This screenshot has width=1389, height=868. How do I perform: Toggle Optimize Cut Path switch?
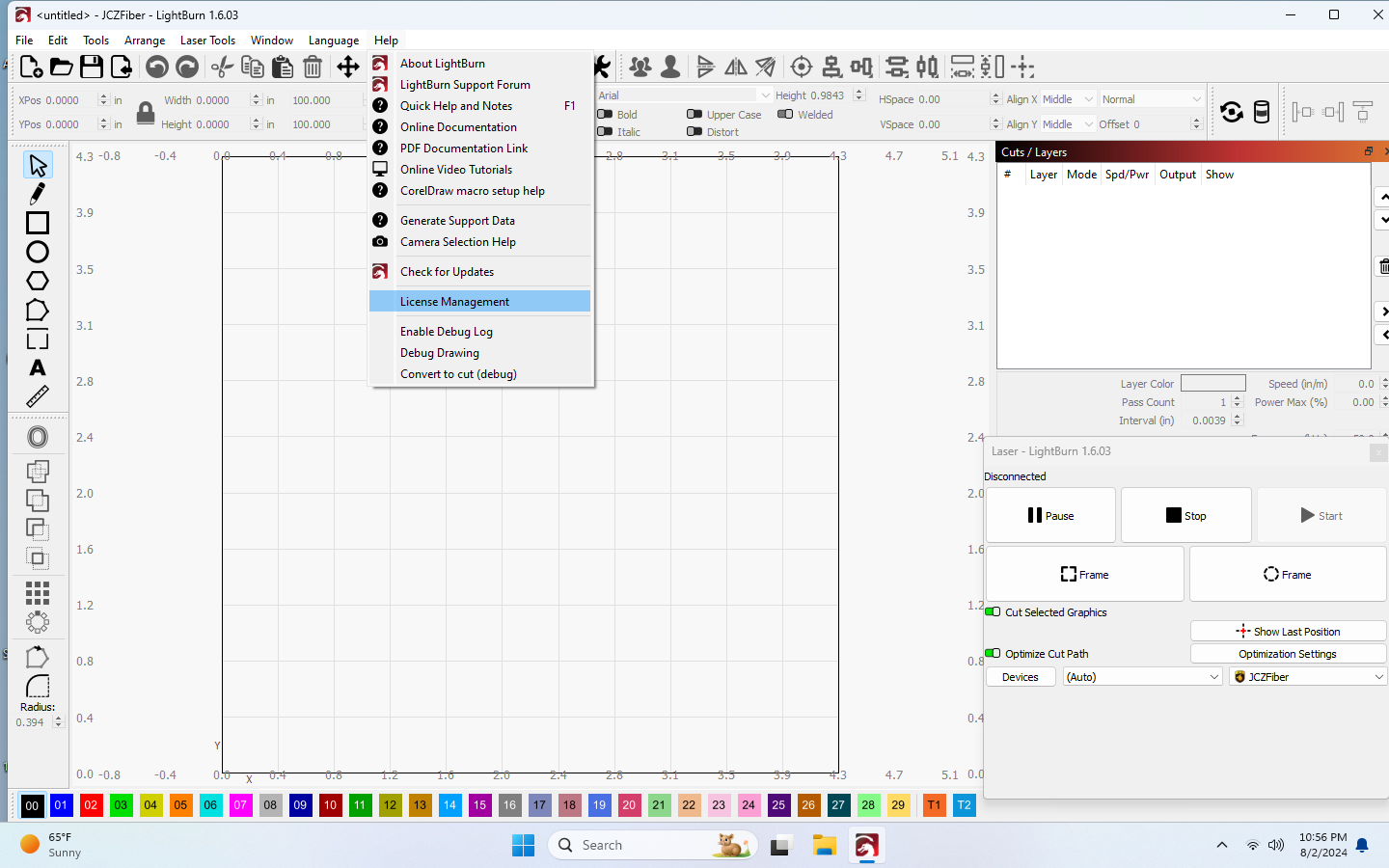(993, 654)
